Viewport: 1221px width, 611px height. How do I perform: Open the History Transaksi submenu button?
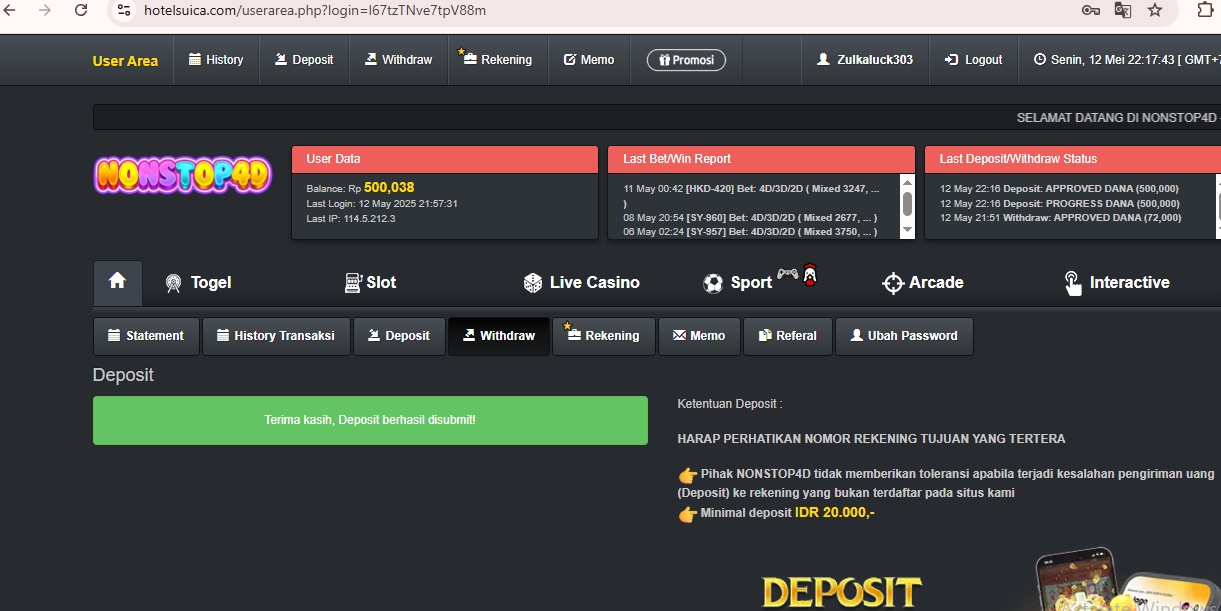coord(276,336)
